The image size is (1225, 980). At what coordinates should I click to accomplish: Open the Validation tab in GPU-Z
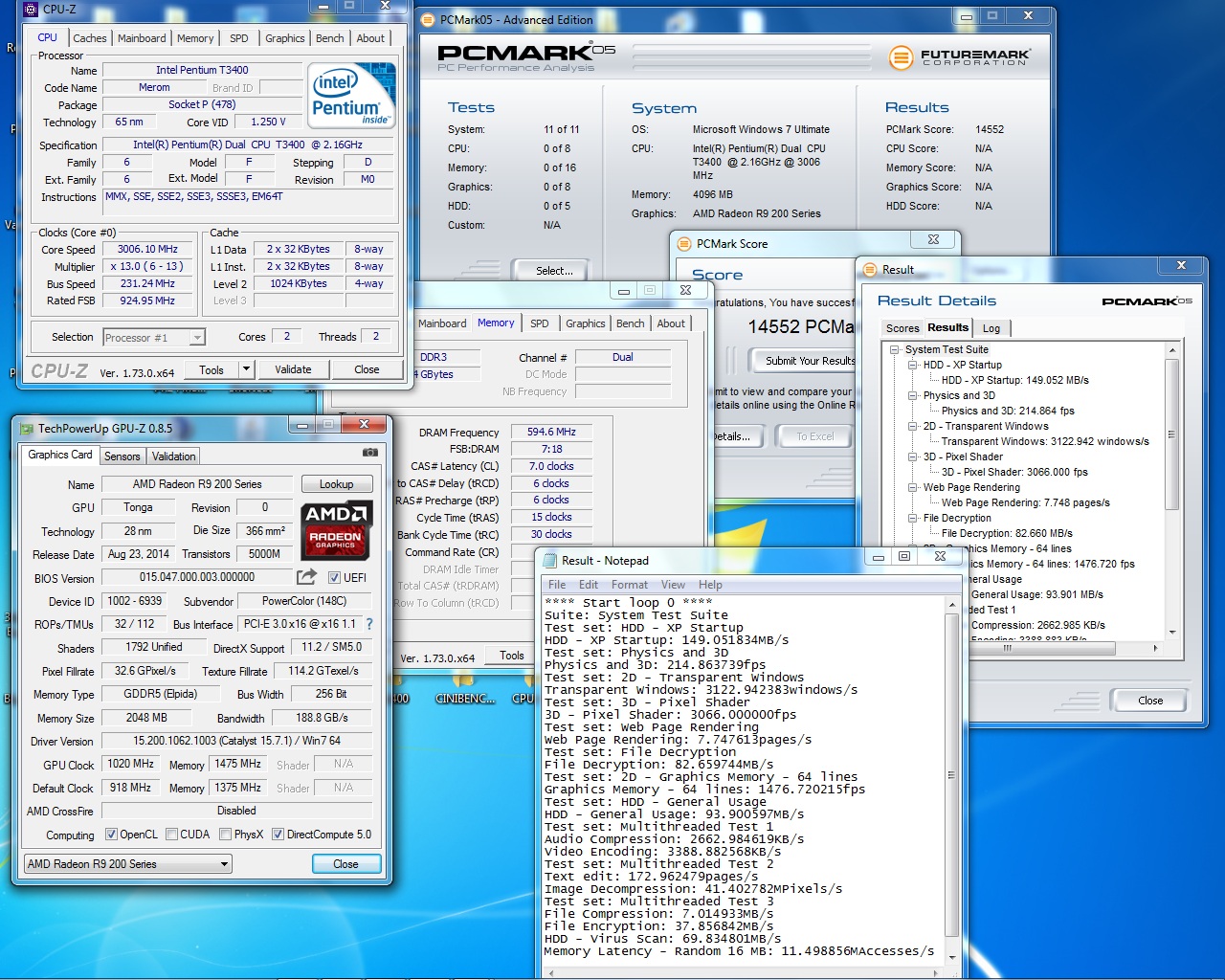[173, 457]
